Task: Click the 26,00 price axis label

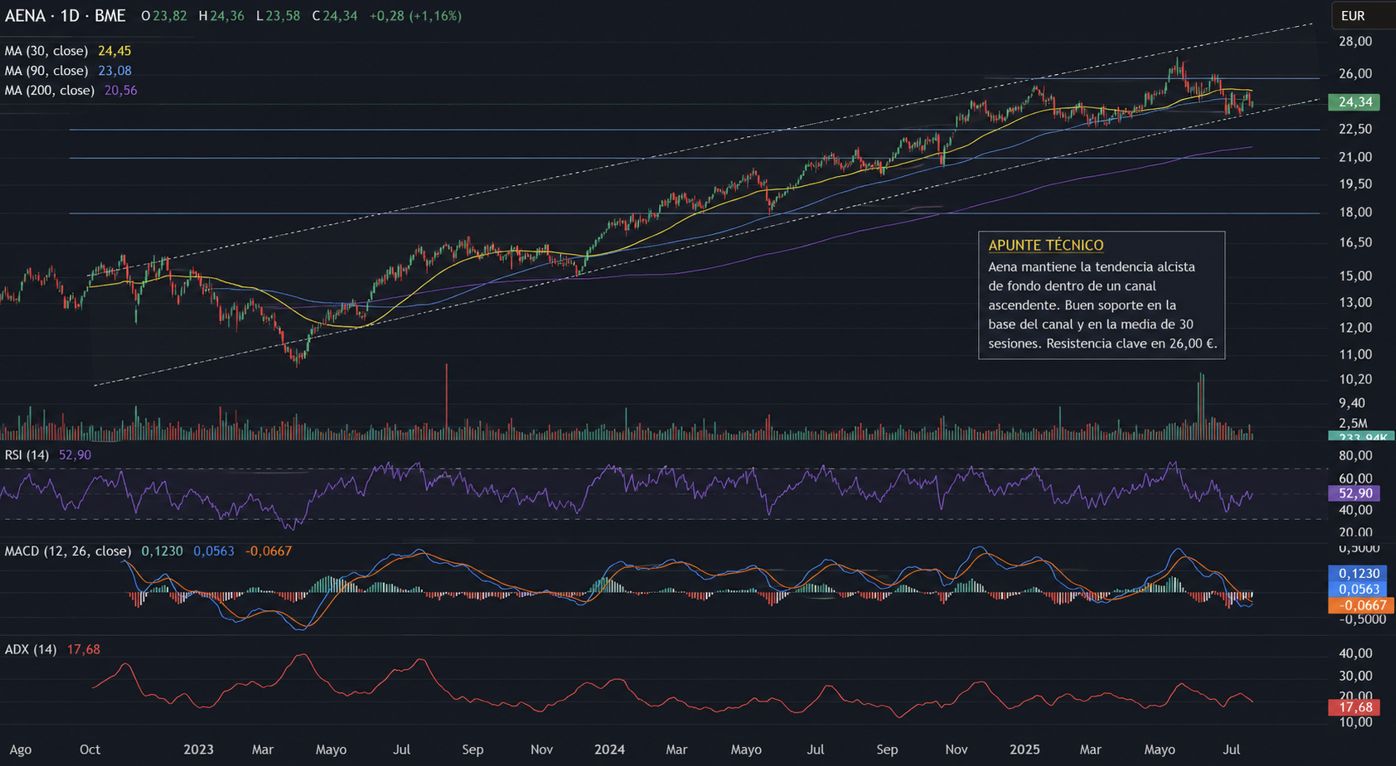Action: pyautogui.click(x=1355, y=74)
